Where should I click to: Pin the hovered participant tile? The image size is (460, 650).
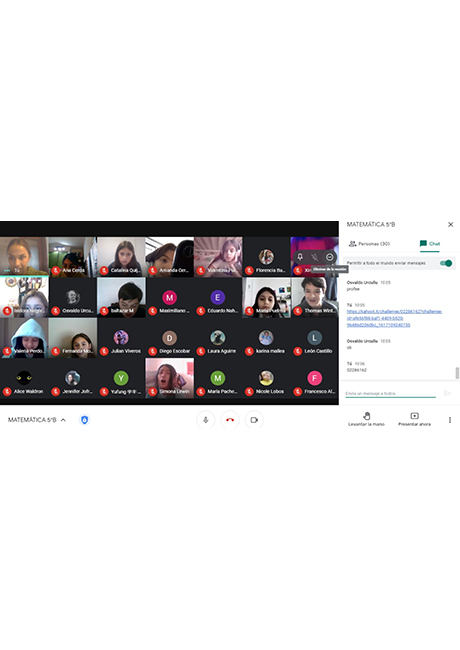(300, 257)
